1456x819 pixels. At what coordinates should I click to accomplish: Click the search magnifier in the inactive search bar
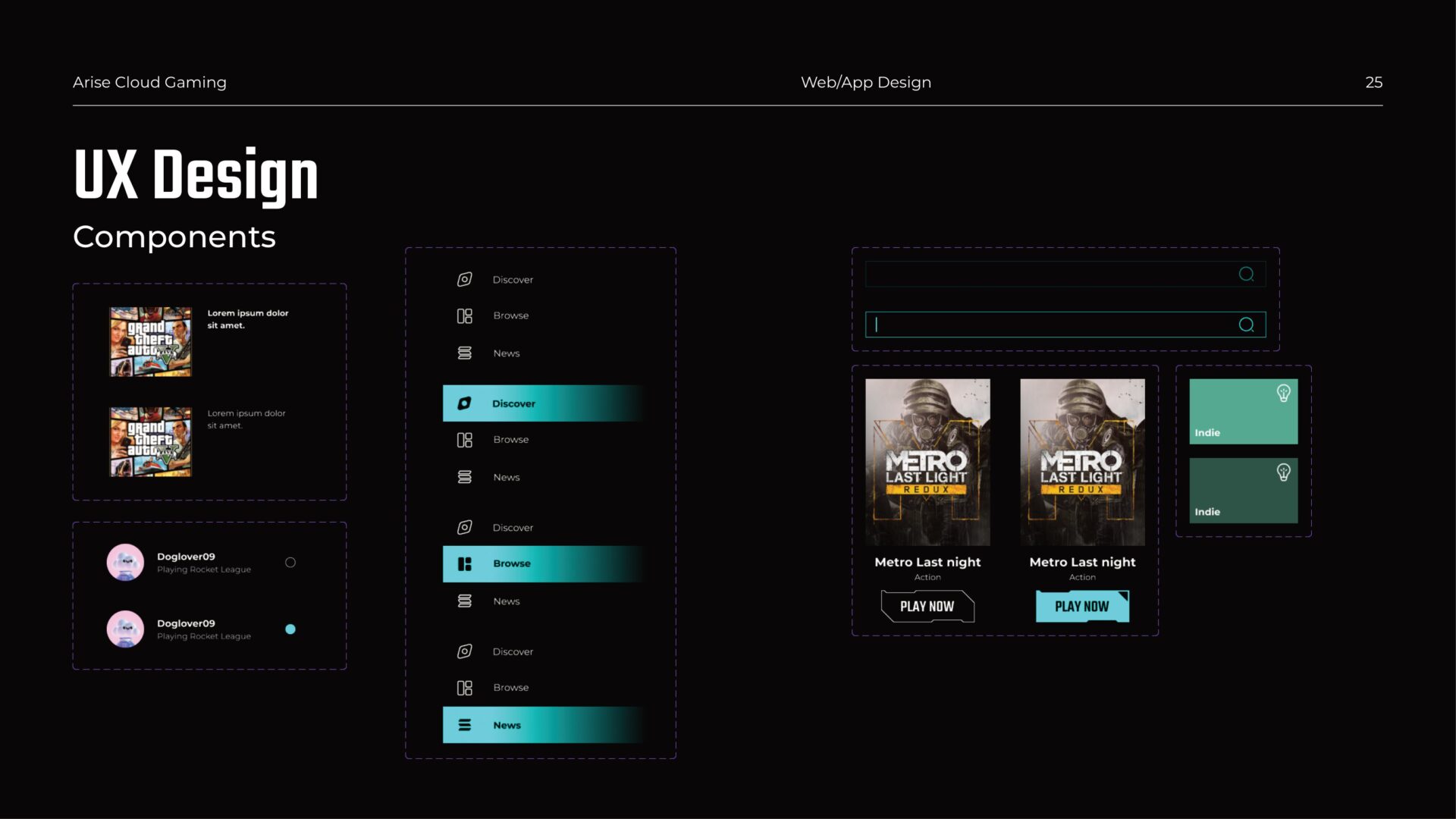point(1246,274)
